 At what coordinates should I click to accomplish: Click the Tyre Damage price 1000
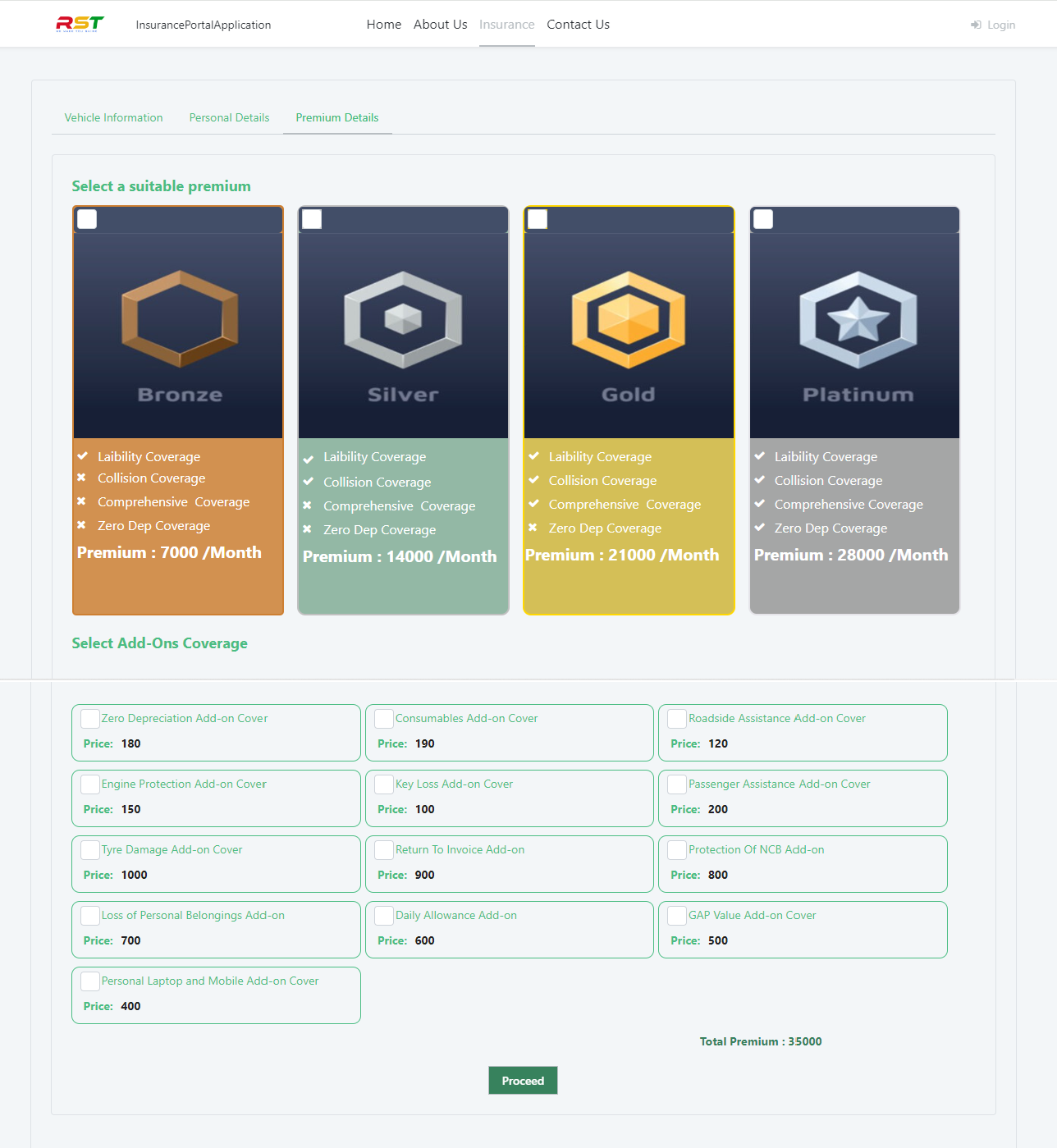pyautogui.click(x=135, y=875)
